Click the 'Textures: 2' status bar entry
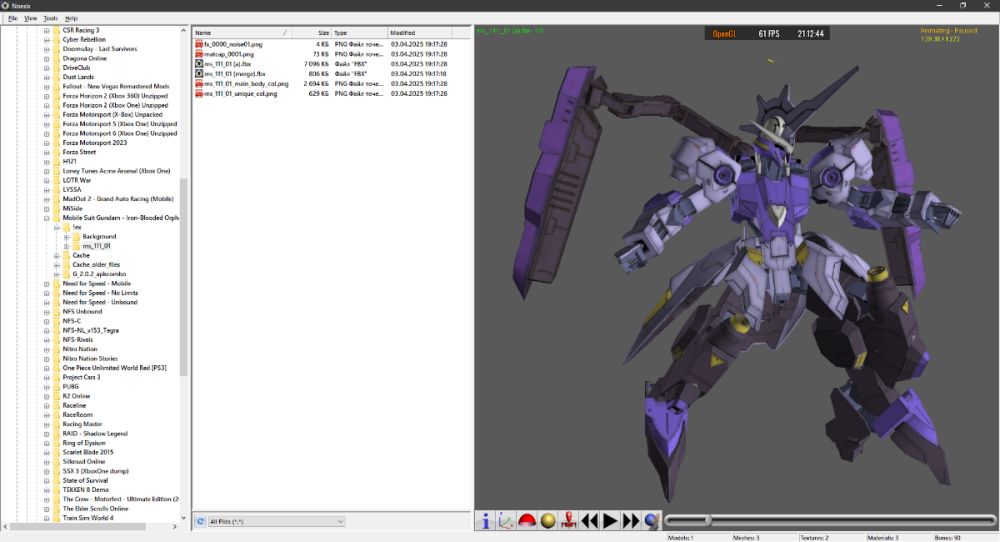The image size is (1000, 542). (x=814, y=538)
